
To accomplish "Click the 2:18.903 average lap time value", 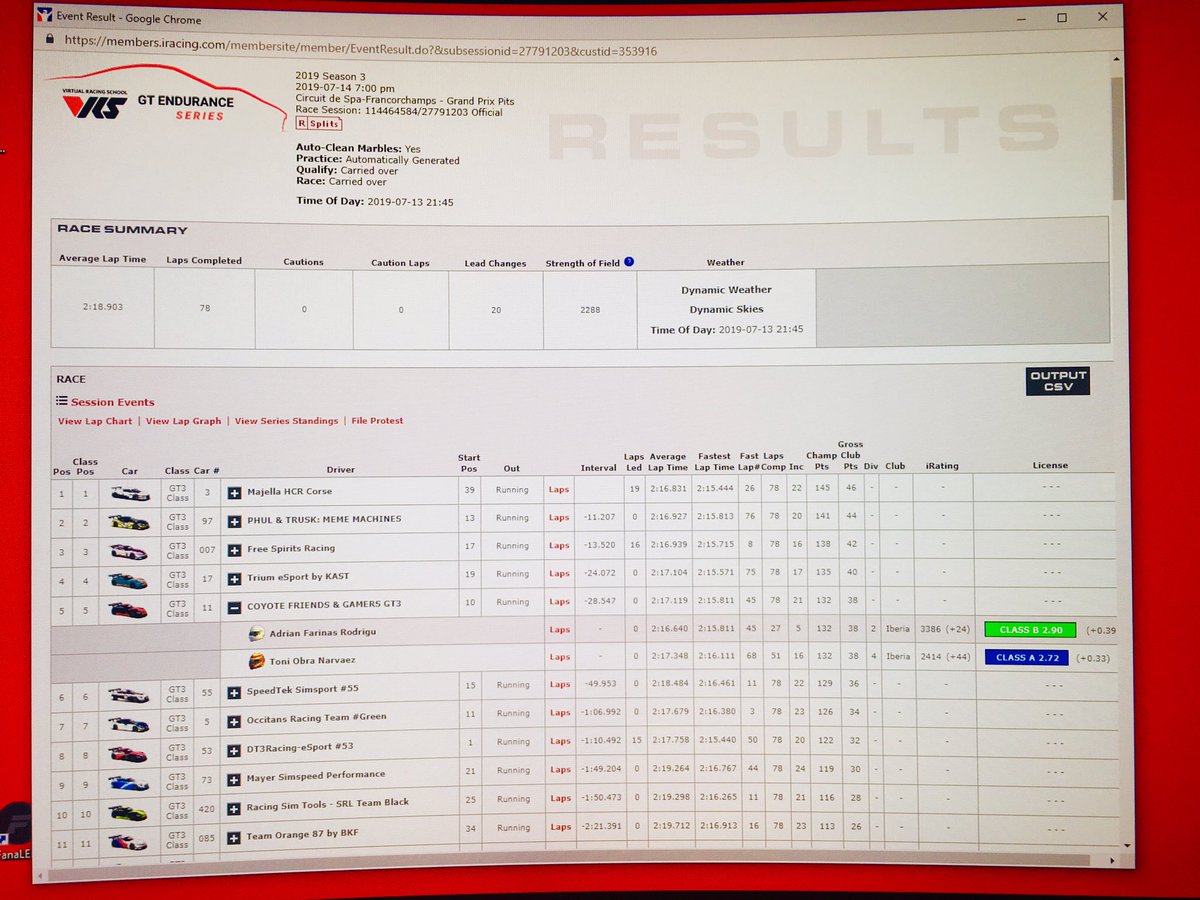I will point(105,307).
